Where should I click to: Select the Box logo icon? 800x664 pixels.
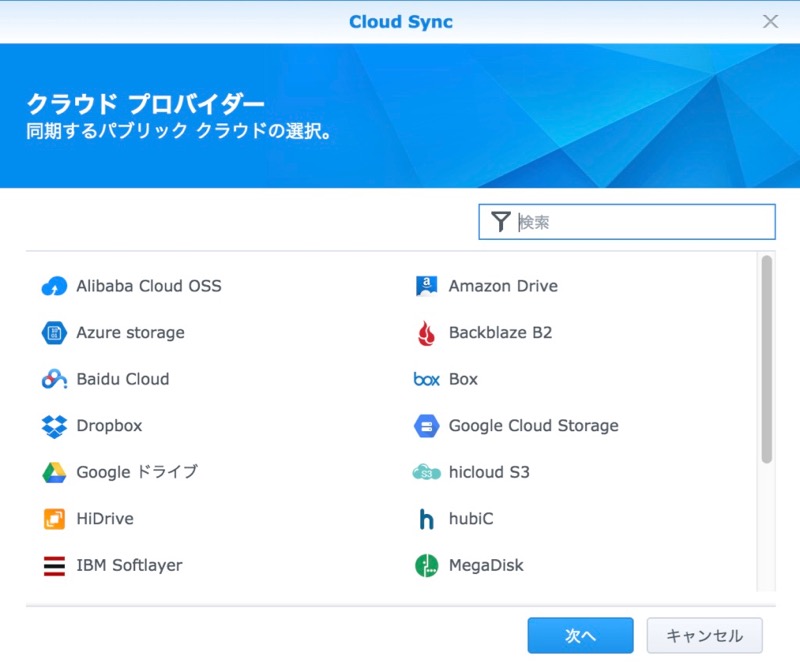click(x=427, y=379)
